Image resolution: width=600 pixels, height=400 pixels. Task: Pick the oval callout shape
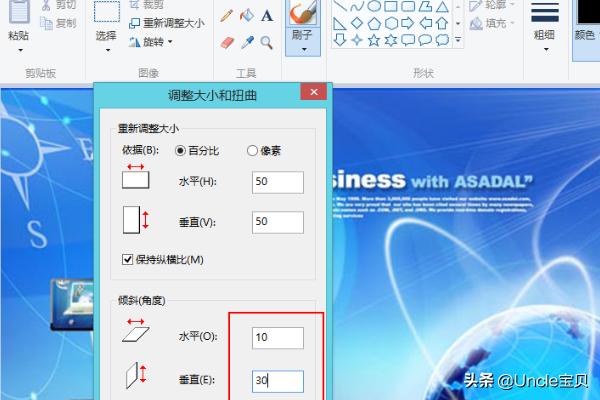click(425, 40)
